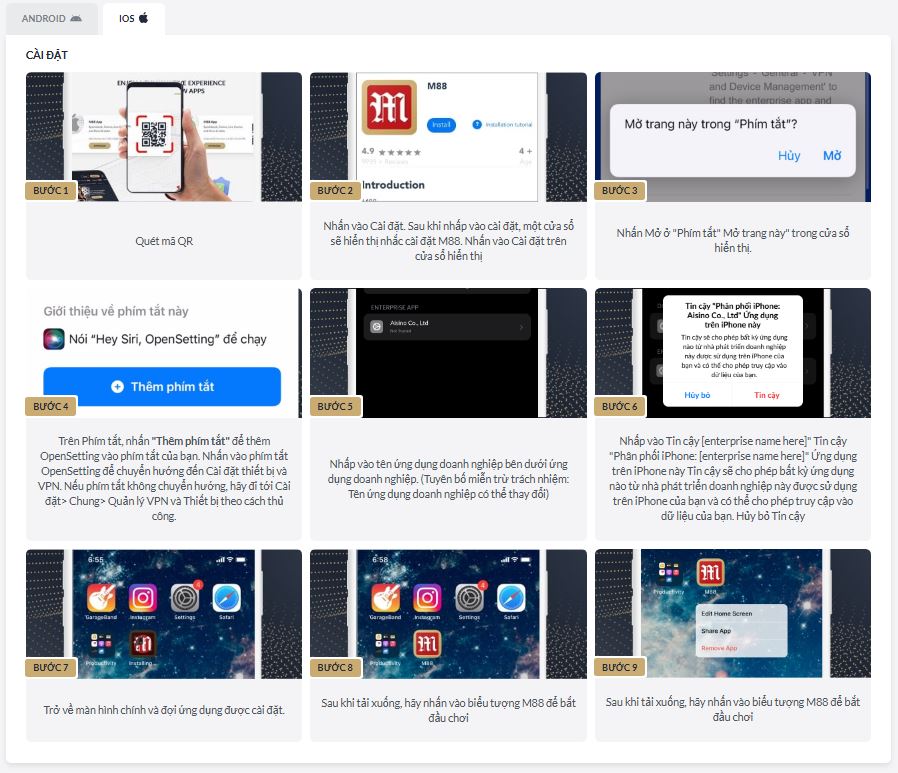Click the Safari icon in Bước 8
898x773 pixels.
[511, 598]
